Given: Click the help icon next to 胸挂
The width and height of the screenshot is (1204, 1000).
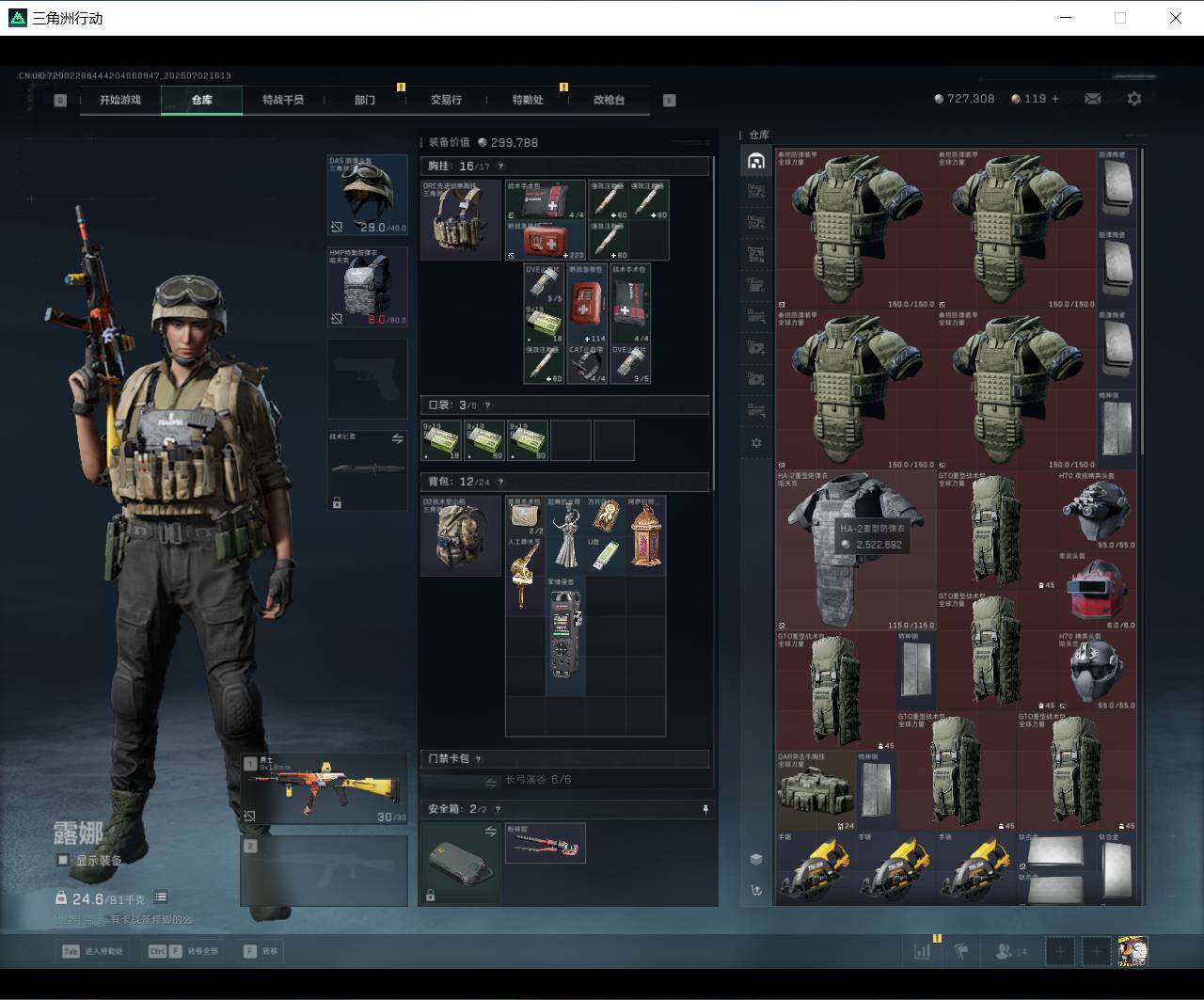Looking at the screenshot, I should click(500, 167).
